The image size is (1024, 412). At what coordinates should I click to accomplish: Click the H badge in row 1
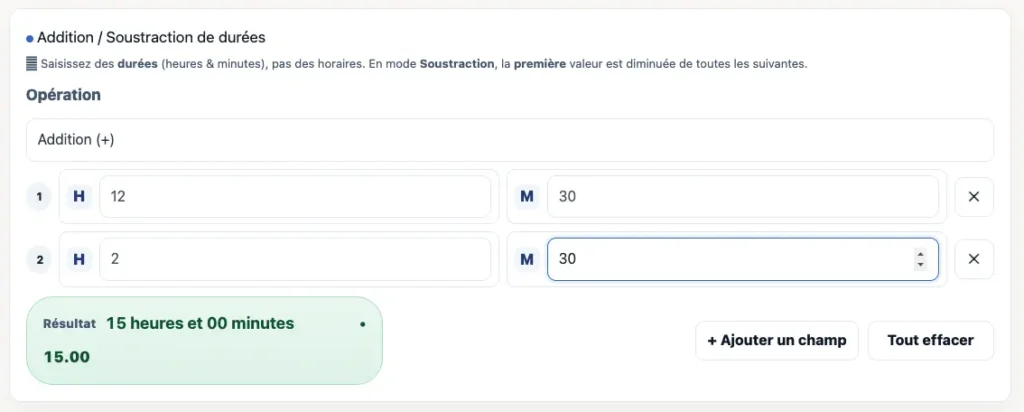[x=79, y=197]
